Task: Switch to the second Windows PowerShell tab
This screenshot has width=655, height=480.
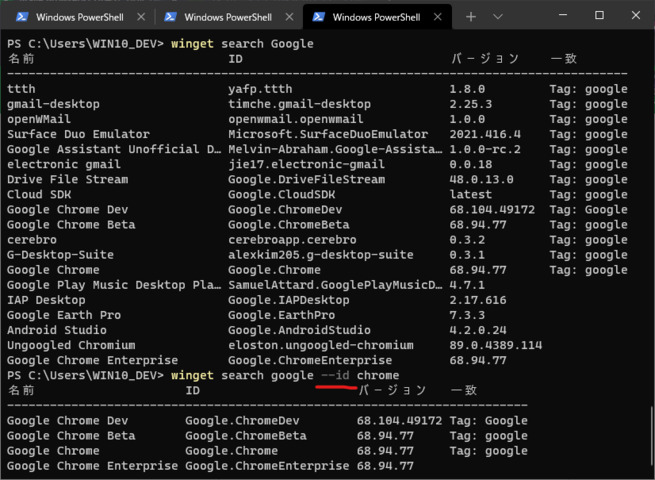Action: [226, 17]
